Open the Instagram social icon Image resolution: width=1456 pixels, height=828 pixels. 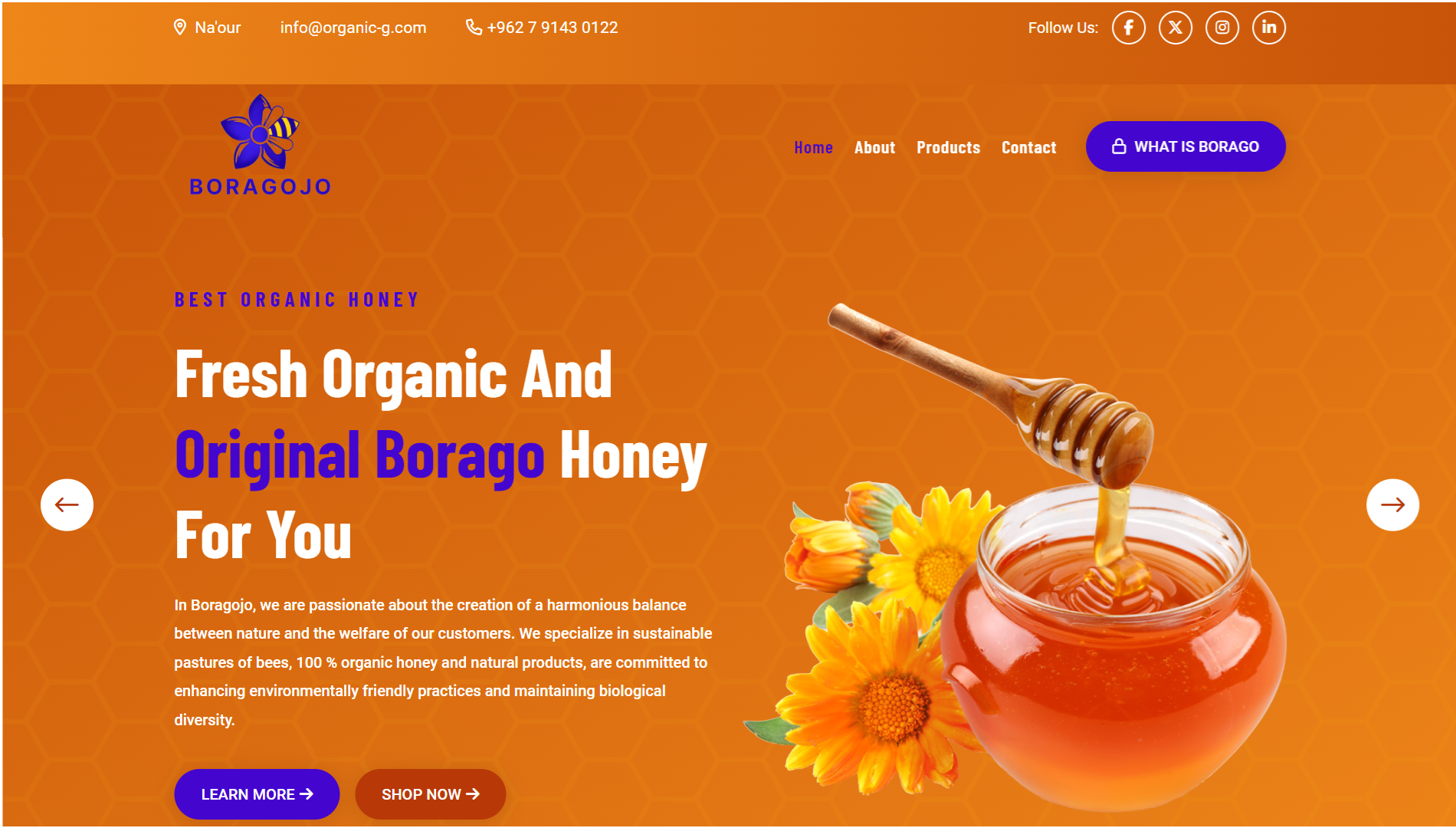[1222, 28]
